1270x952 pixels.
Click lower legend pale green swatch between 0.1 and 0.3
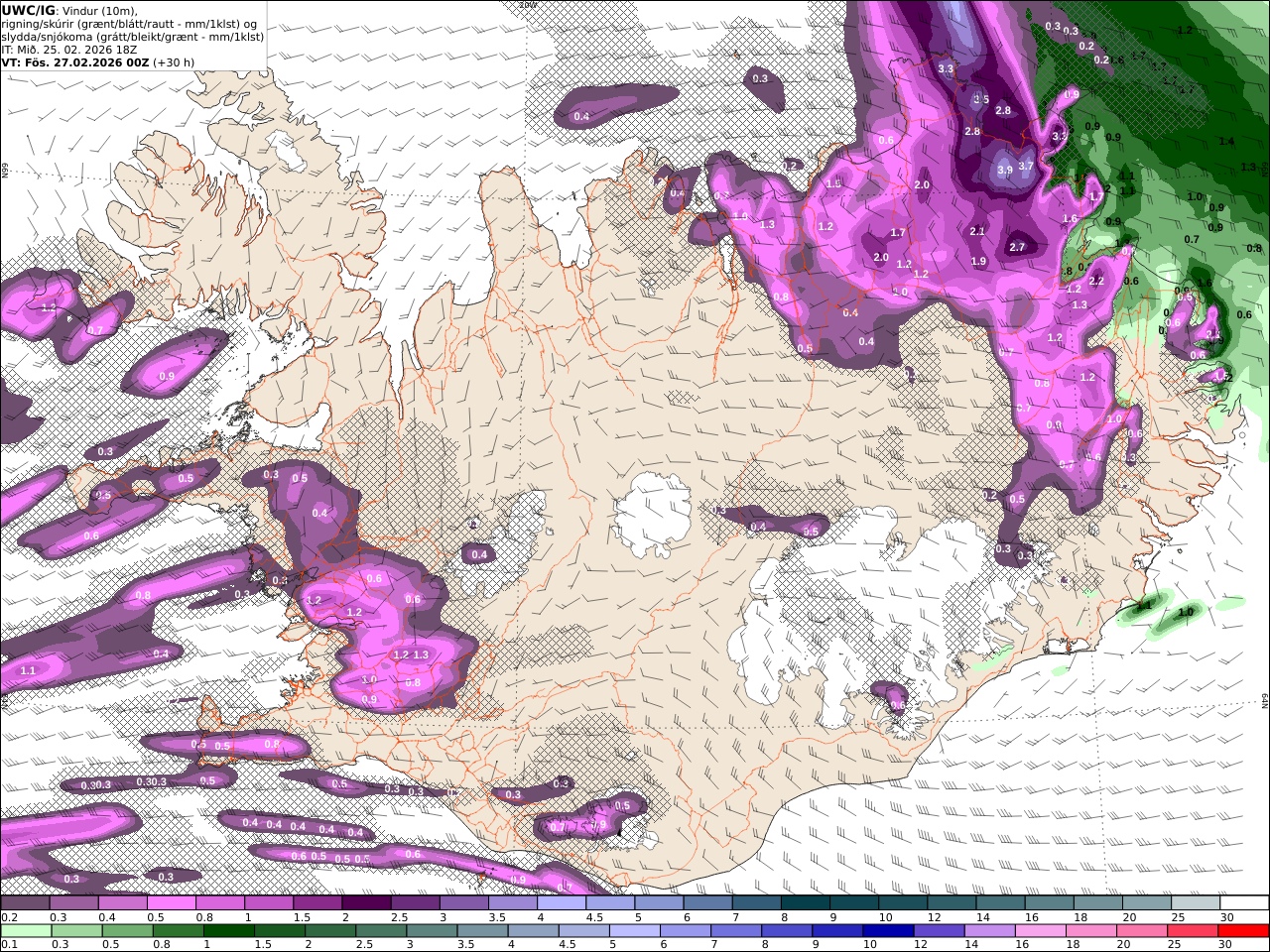tap(25, 931)
